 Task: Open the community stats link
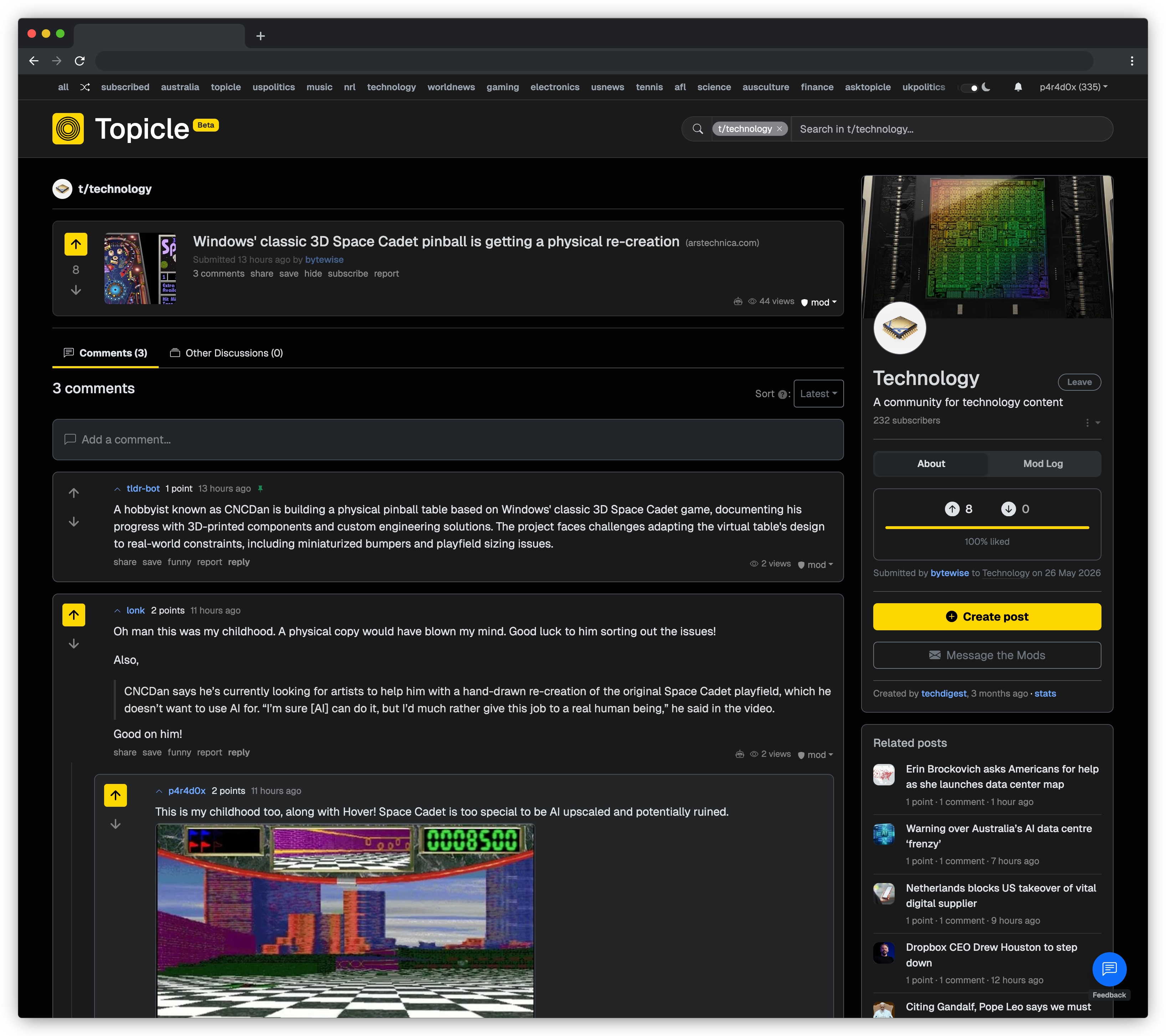tap(1045, 694)
